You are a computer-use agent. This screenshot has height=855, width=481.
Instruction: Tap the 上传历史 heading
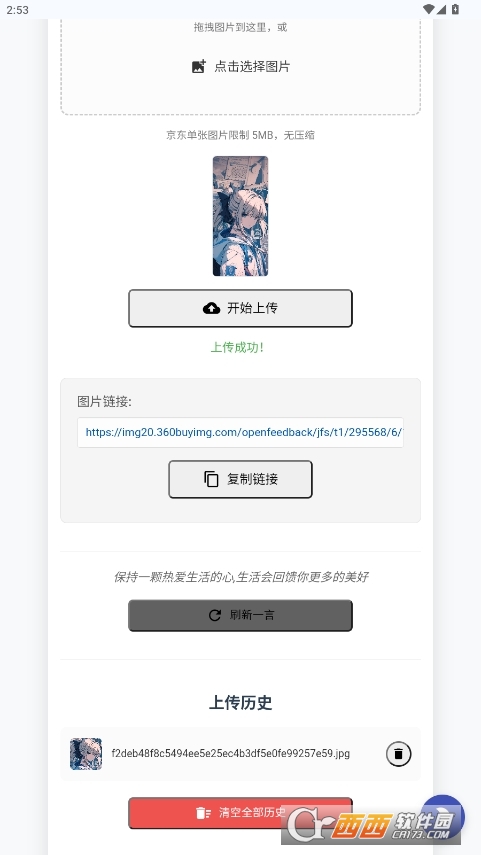(x=240, y=702)
